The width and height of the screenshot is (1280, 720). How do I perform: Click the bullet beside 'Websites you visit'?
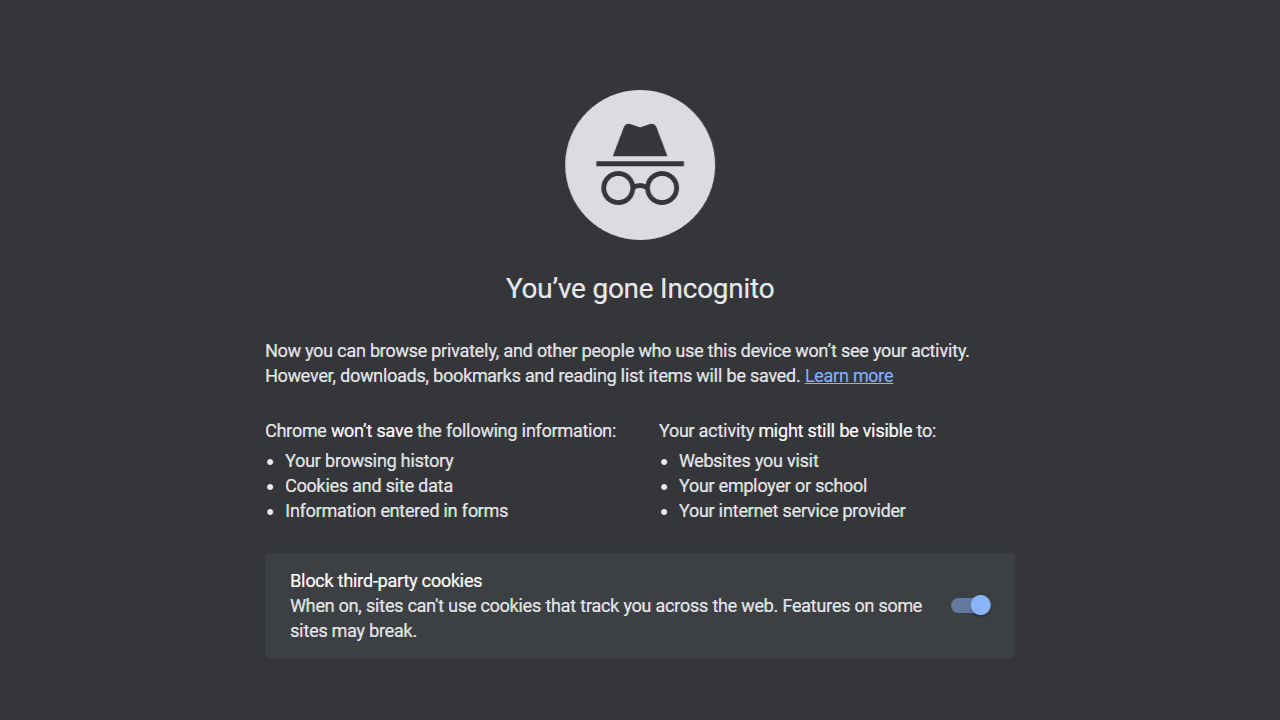[x=665, y=461]
